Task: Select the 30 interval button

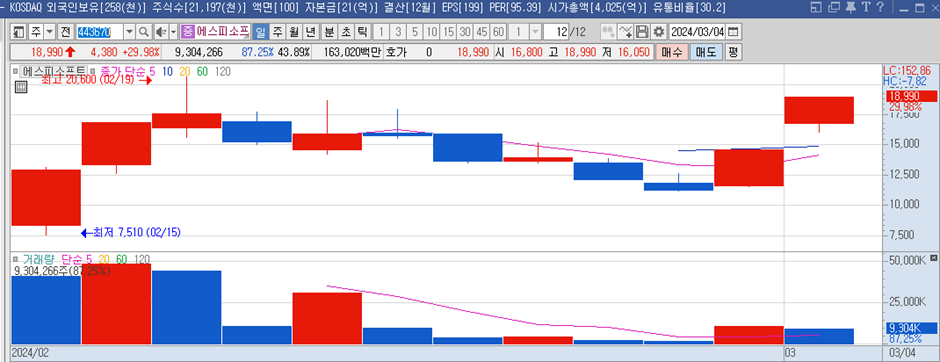Action: [x=465, y=32]
